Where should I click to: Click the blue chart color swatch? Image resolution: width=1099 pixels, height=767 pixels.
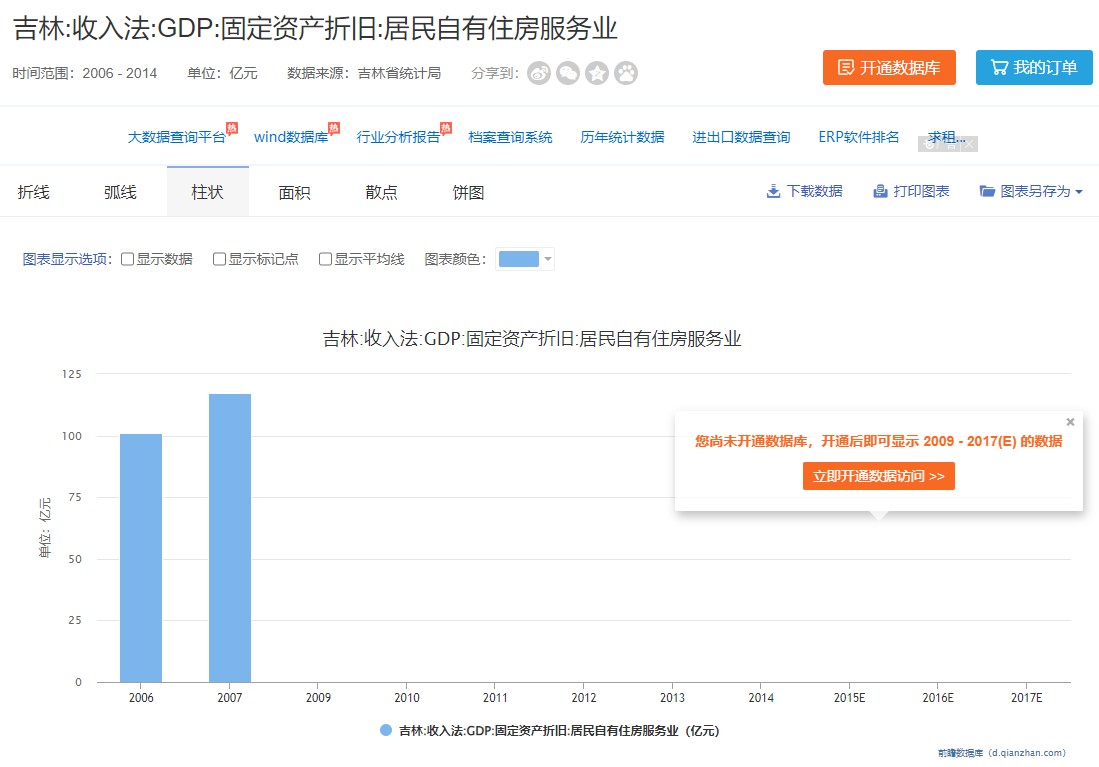[x=518, y=259]
